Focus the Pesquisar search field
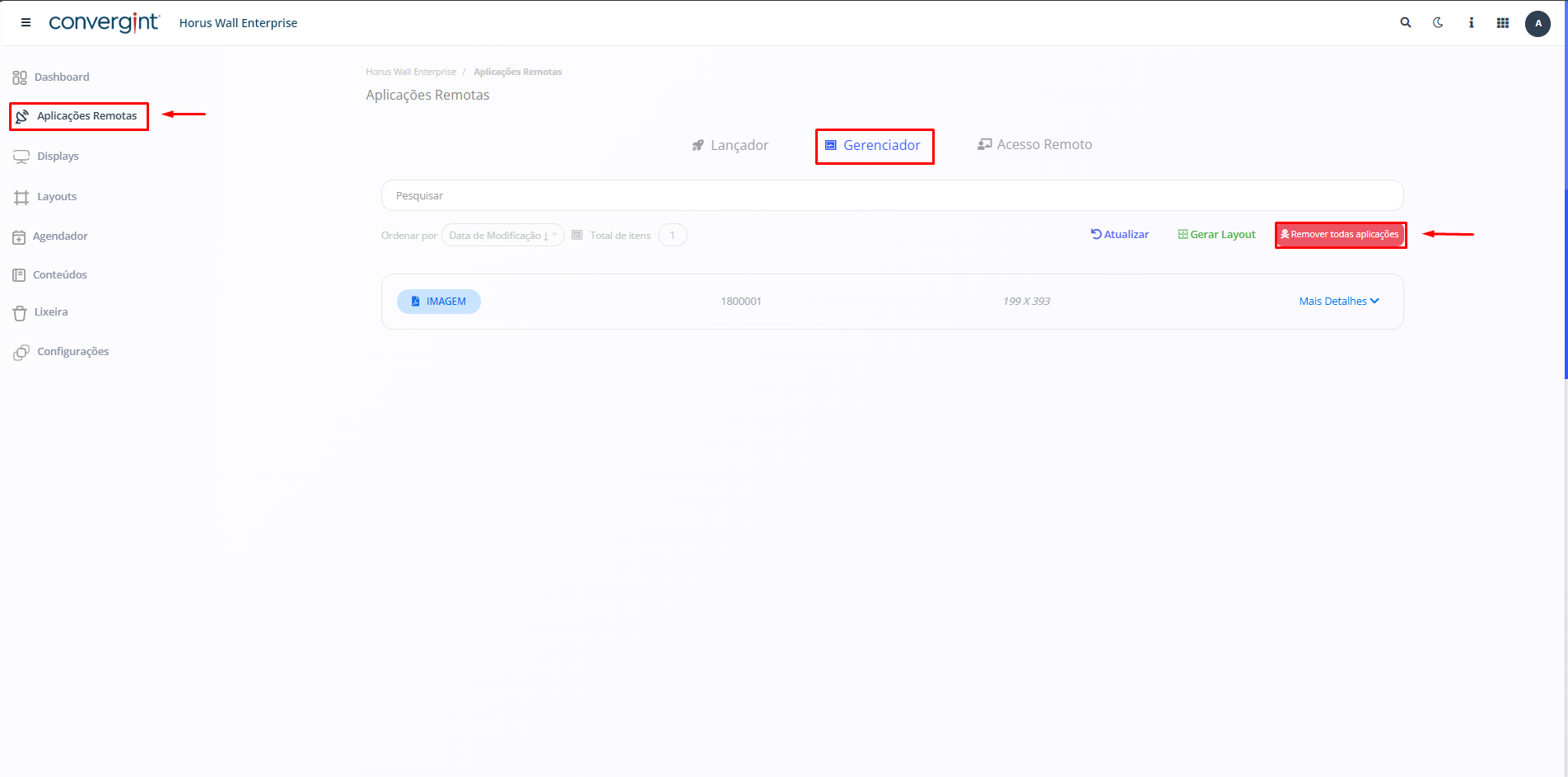The width and height of the screenshot is (1568, 777). coord(892,196)
